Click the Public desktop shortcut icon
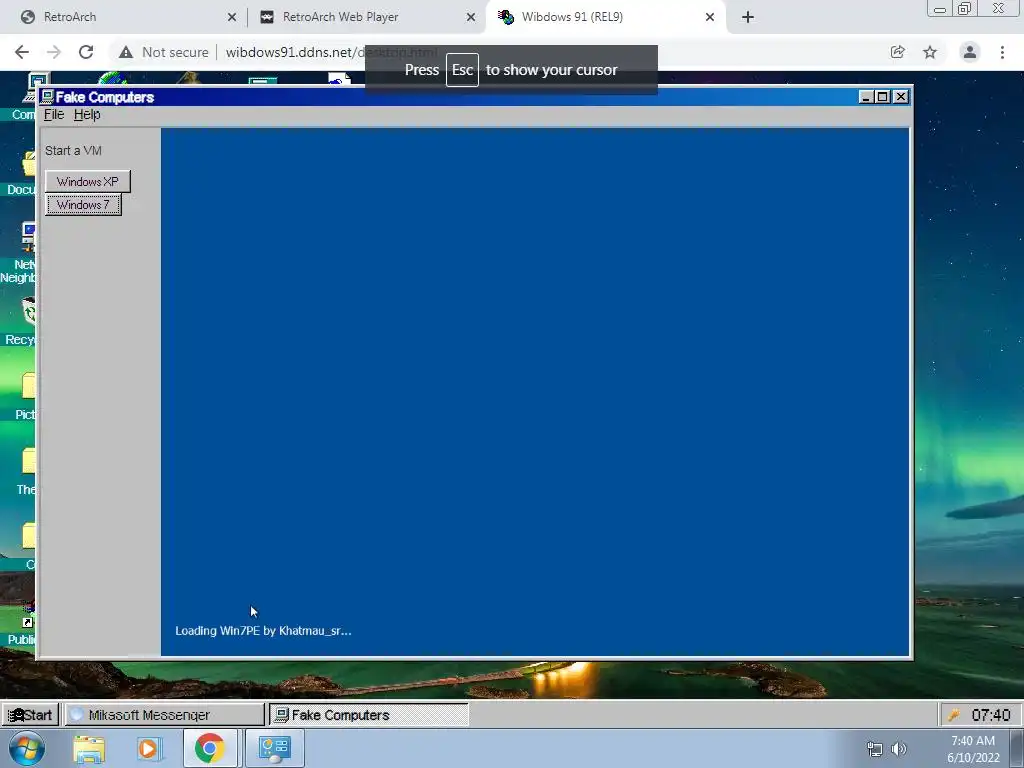The width and height of the screenshot is (1024, 768). pyautogui.click(x=28, y=616)
